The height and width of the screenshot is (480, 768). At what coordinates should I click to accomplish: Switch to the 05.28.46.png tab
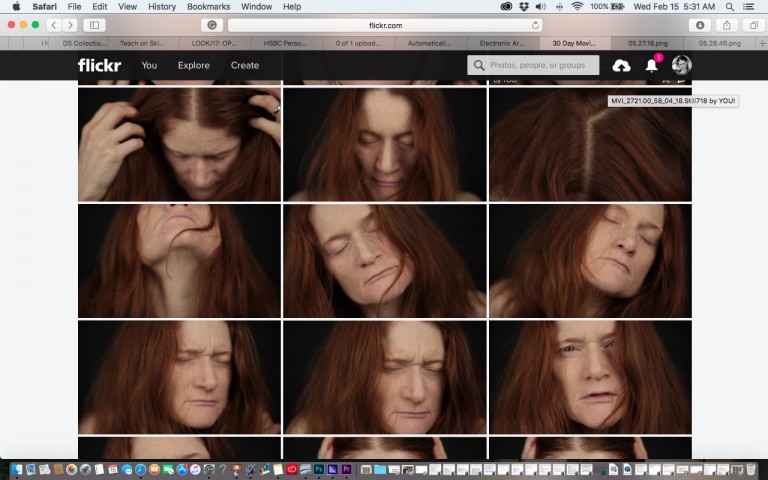720,44
